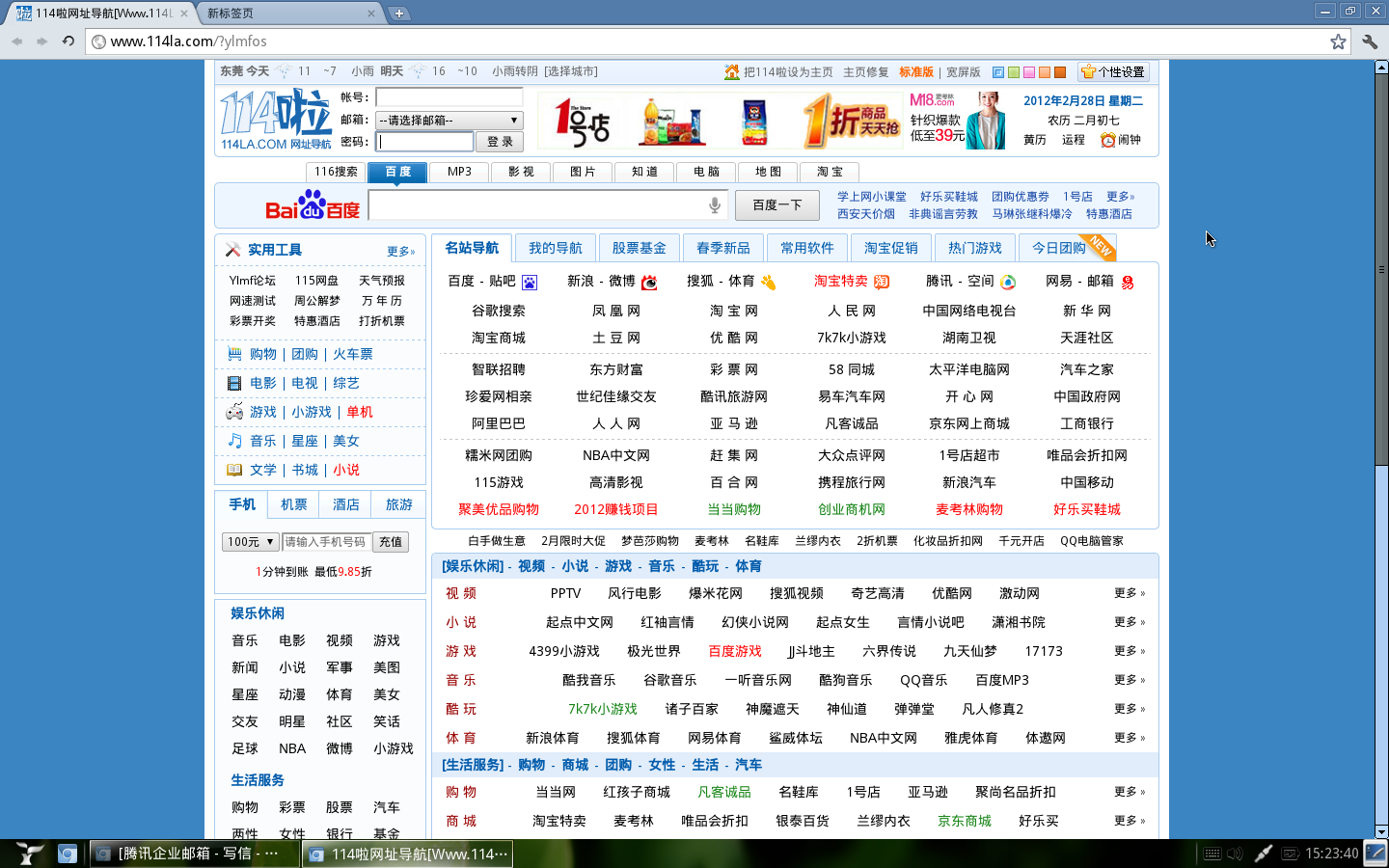Click the 登录 login button
The height and width of the screenshot is (868, 1389).
pos(500,142)
